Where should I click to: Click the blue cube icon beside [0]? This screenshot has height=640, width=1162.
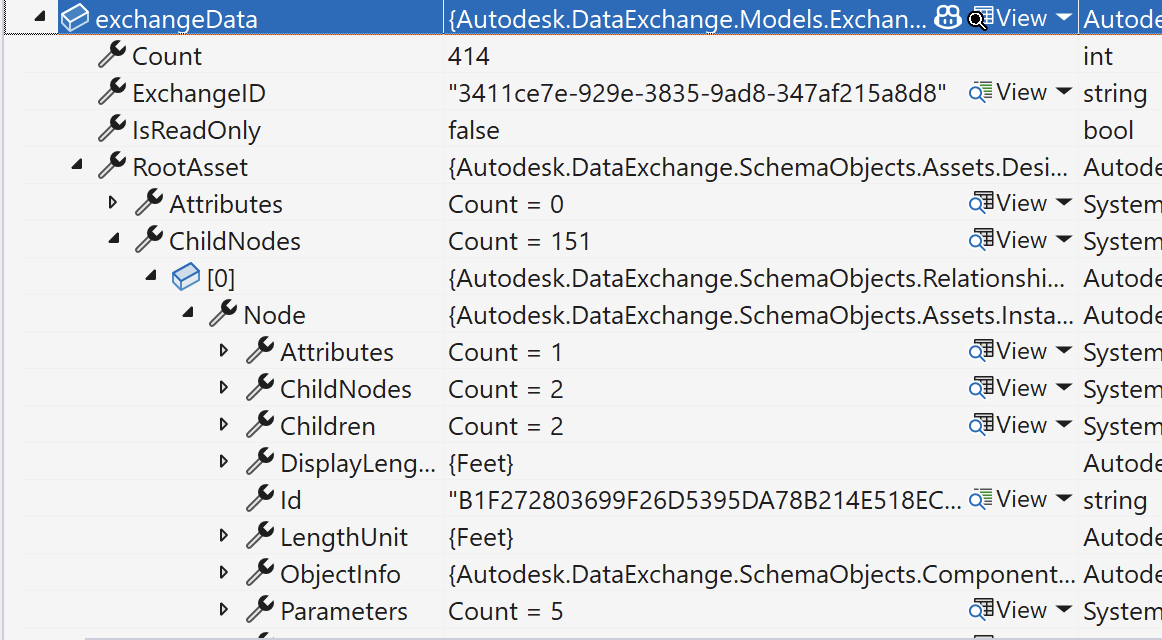pos(186,277)
